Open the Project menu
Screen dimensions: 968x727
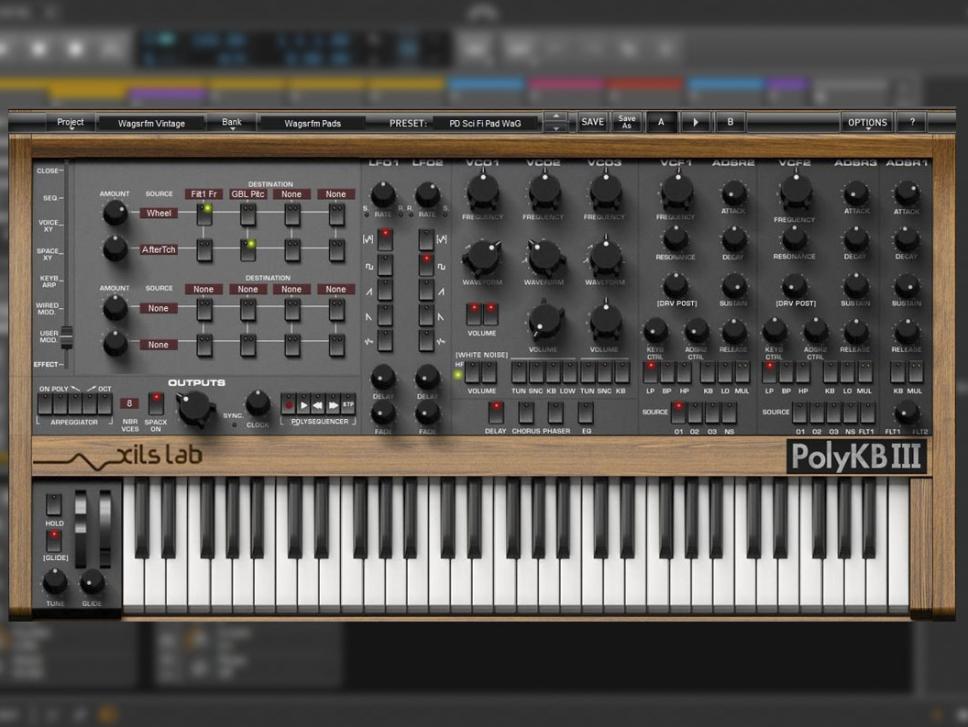pyautogui.click(x=71, y=121)
